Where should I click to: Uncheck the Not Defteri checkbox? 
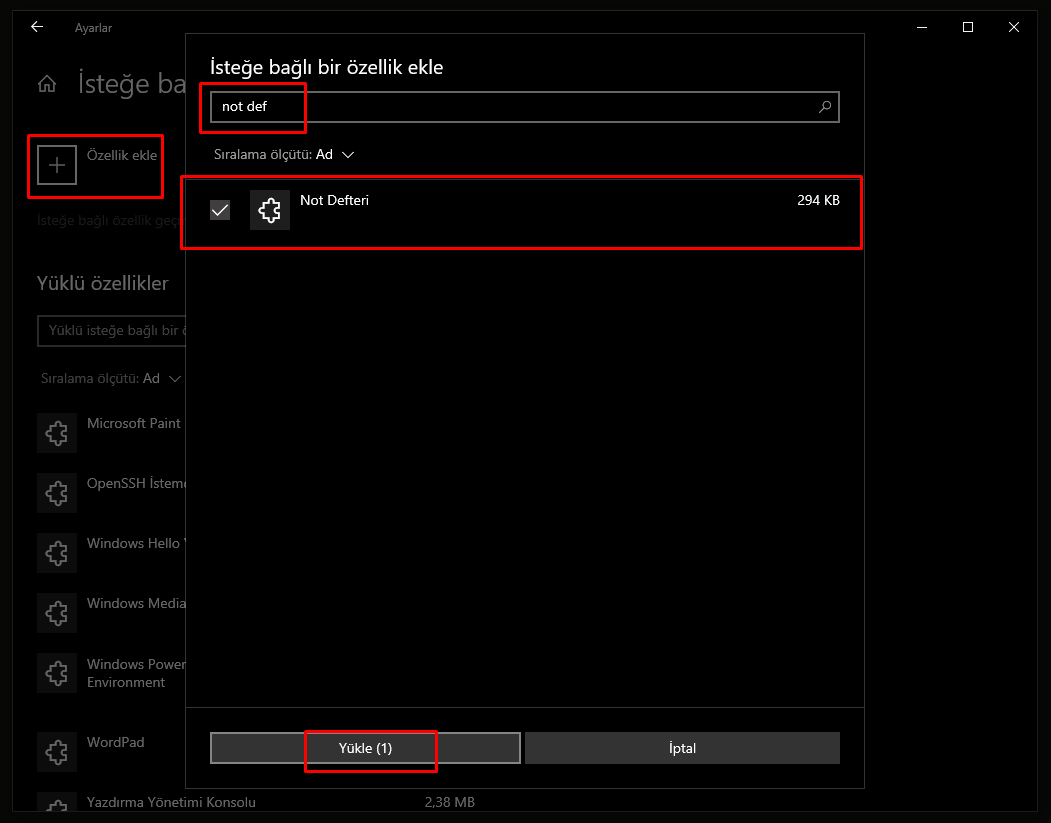tap(220, 210)
